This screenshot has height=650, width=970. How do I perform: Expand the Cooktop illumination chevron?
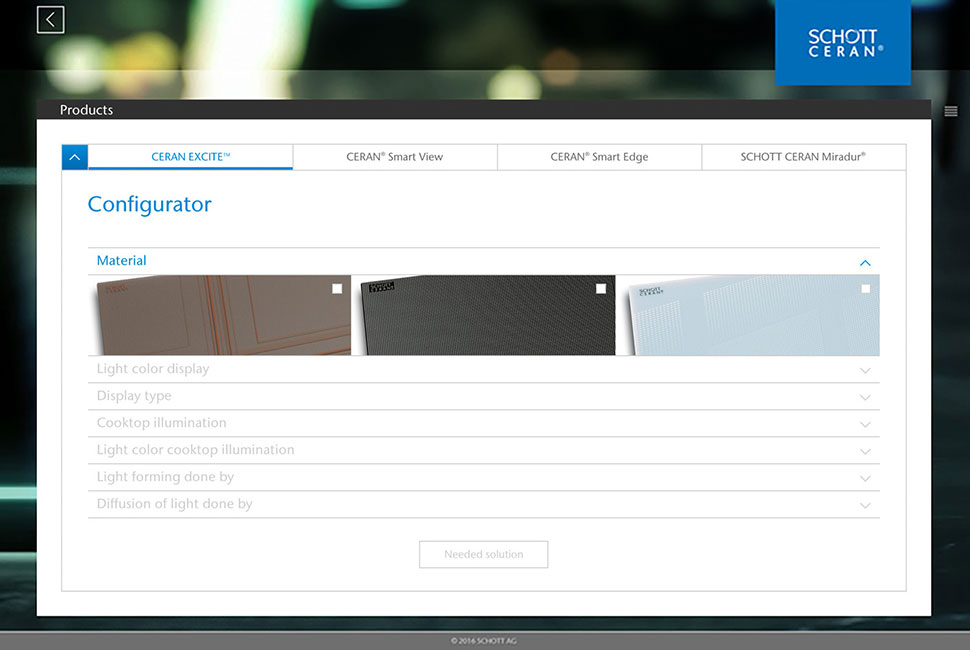coord(865,425)
